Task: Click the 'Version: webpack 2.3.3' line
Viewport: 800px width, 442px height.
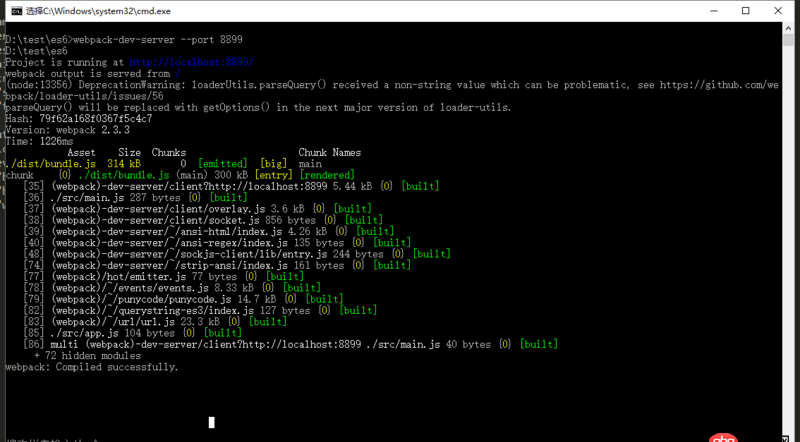Action: point(67,130)
